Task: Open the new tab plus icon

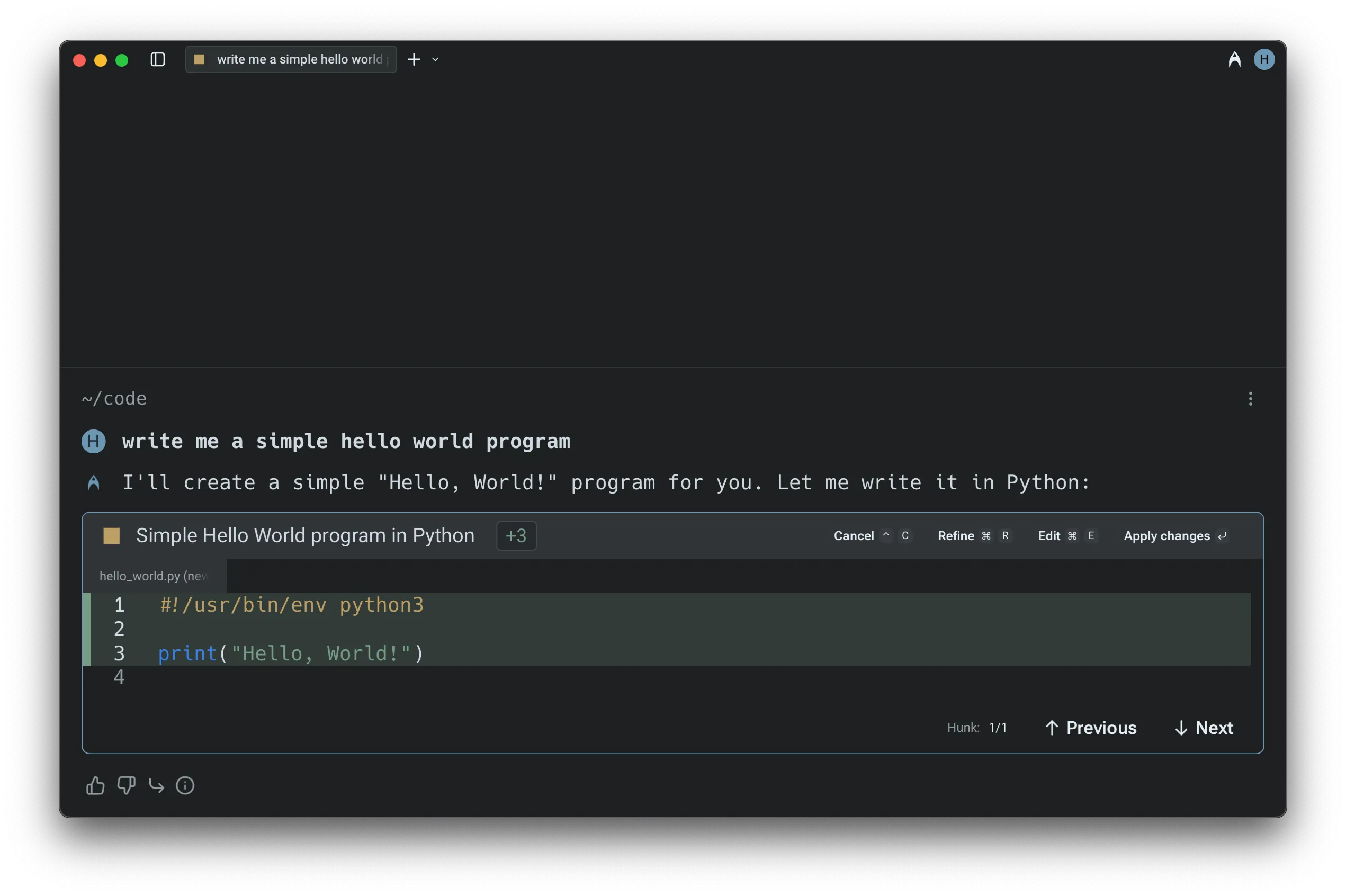Action: coord(414,59)
